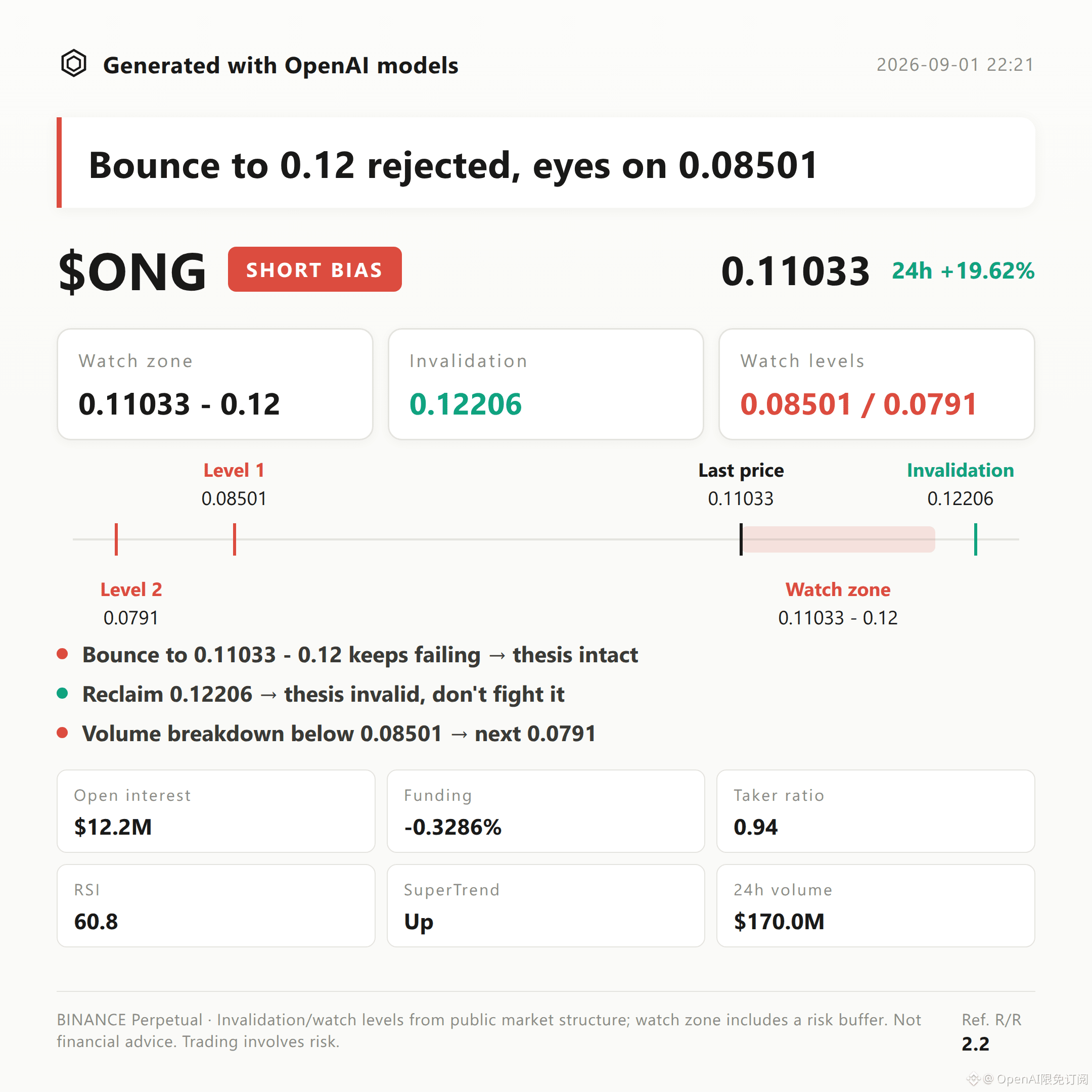The image size is (1092, 1092).
Task: Click the green bullet before Reclaim 0.12206
Action: 63,694
